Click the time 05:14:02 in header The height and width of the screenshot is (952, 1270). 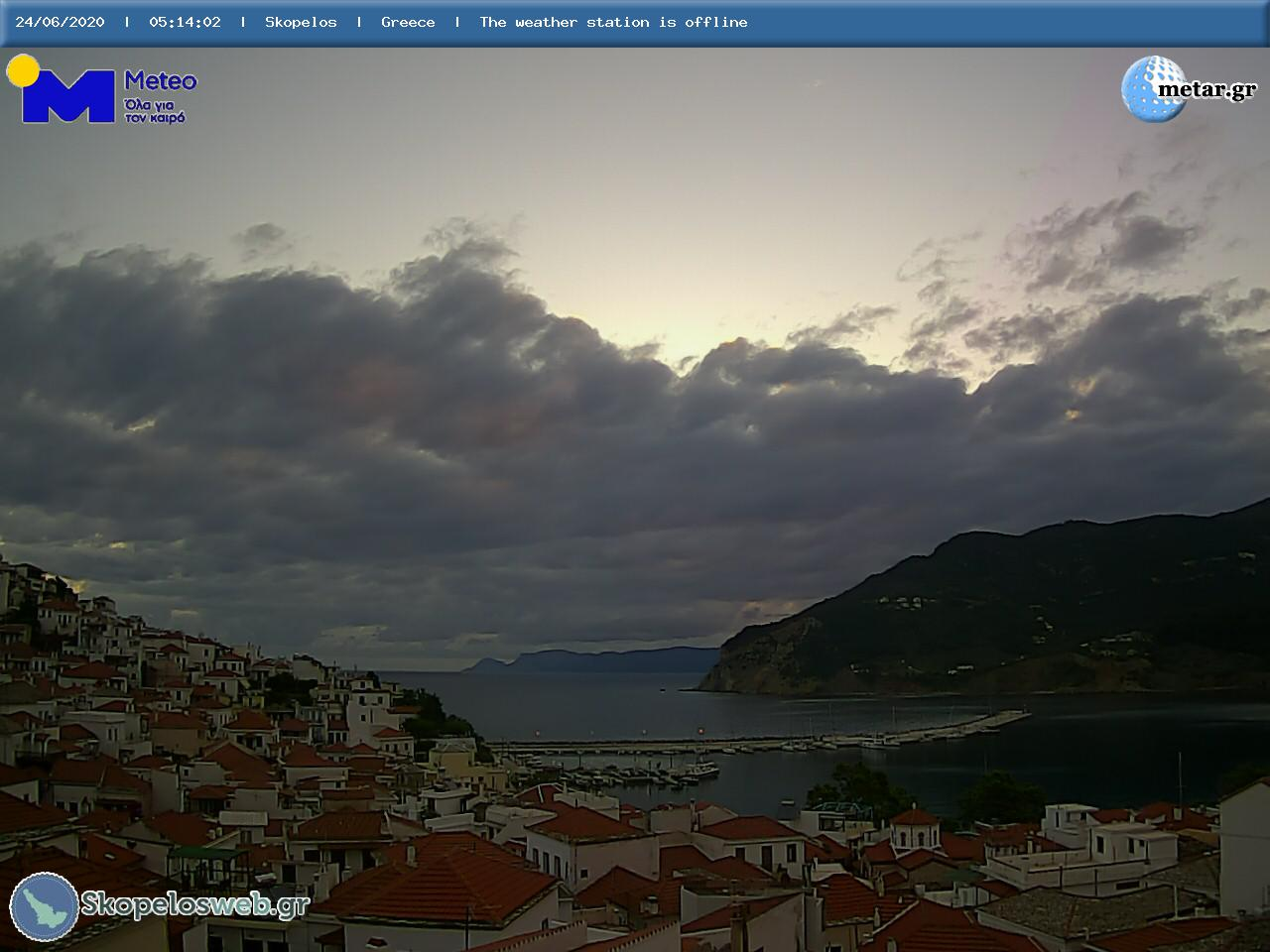coord(185,22)
